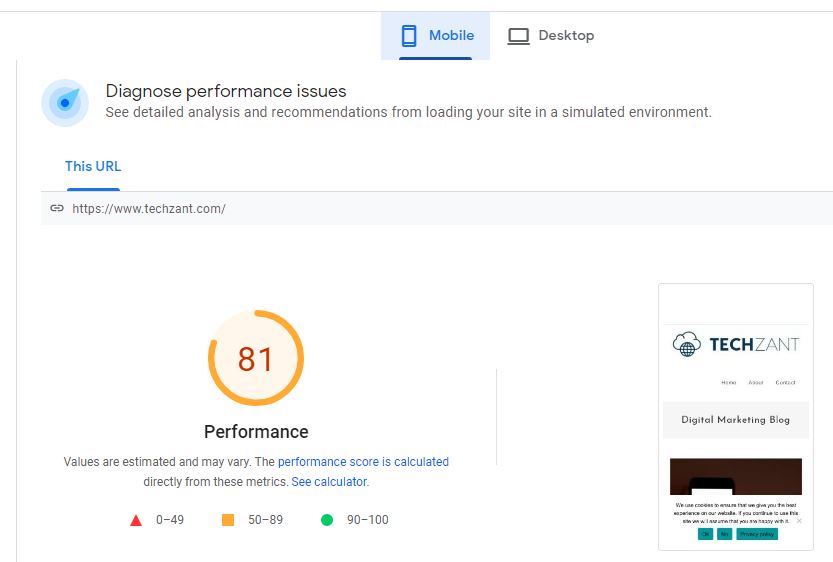Viewport: 833px width, 562px height.
Task: Open the performance score is calculated link
Action: tap(363, 462)
